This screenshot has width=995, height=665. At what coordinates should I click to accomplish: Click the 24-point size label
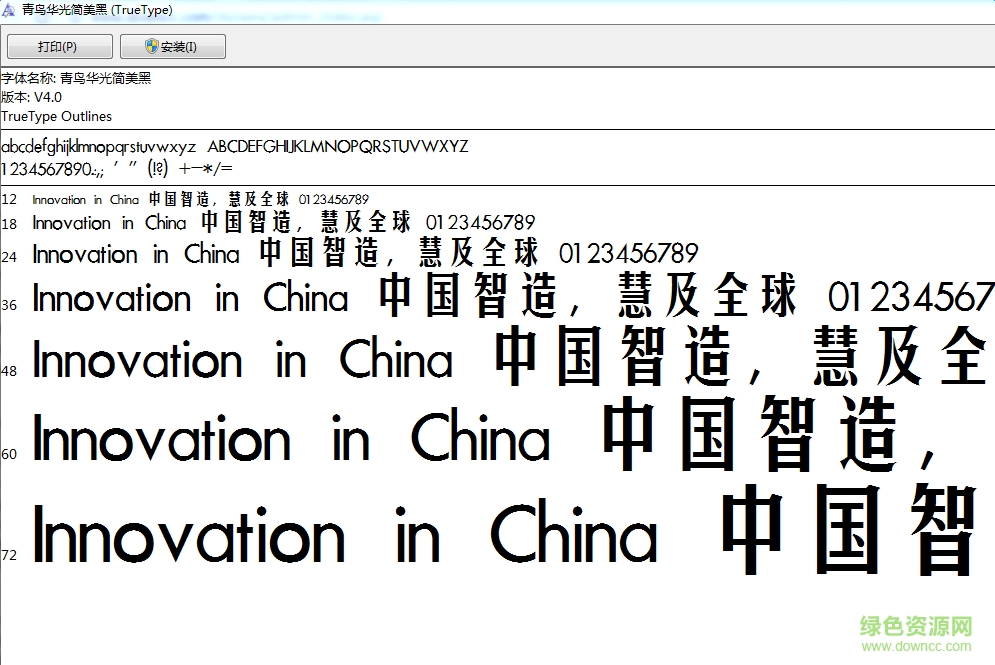tap(9, 257)
